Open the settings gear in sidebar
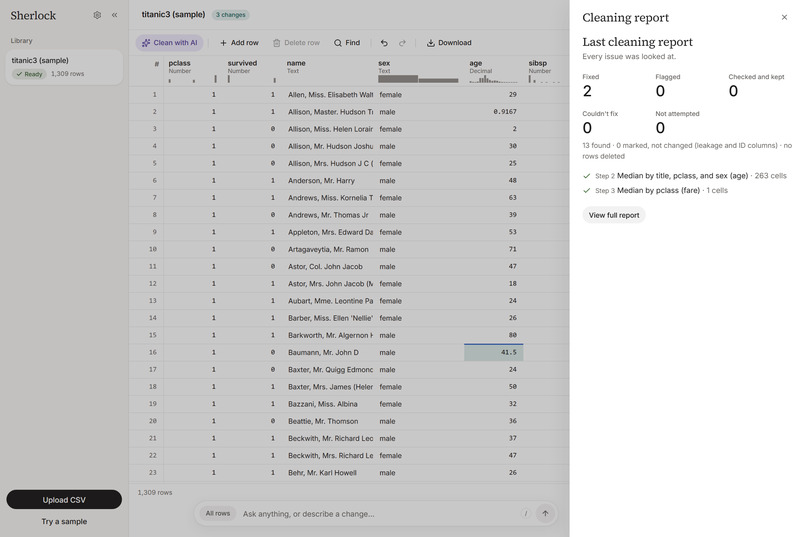Screen dimensions: 806x537 (97, 15)
